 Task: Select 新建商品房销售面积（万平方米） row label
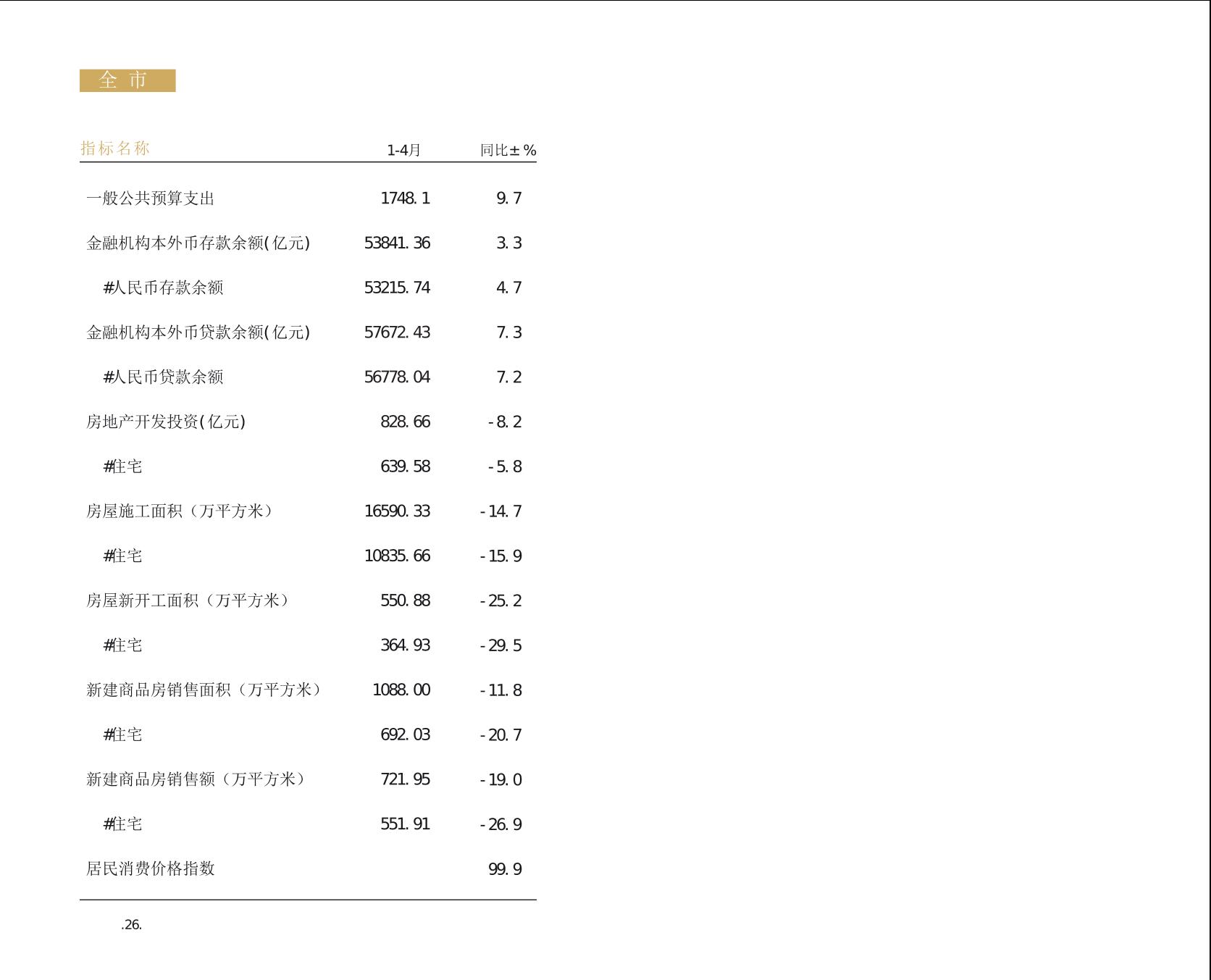click(205, 690)
